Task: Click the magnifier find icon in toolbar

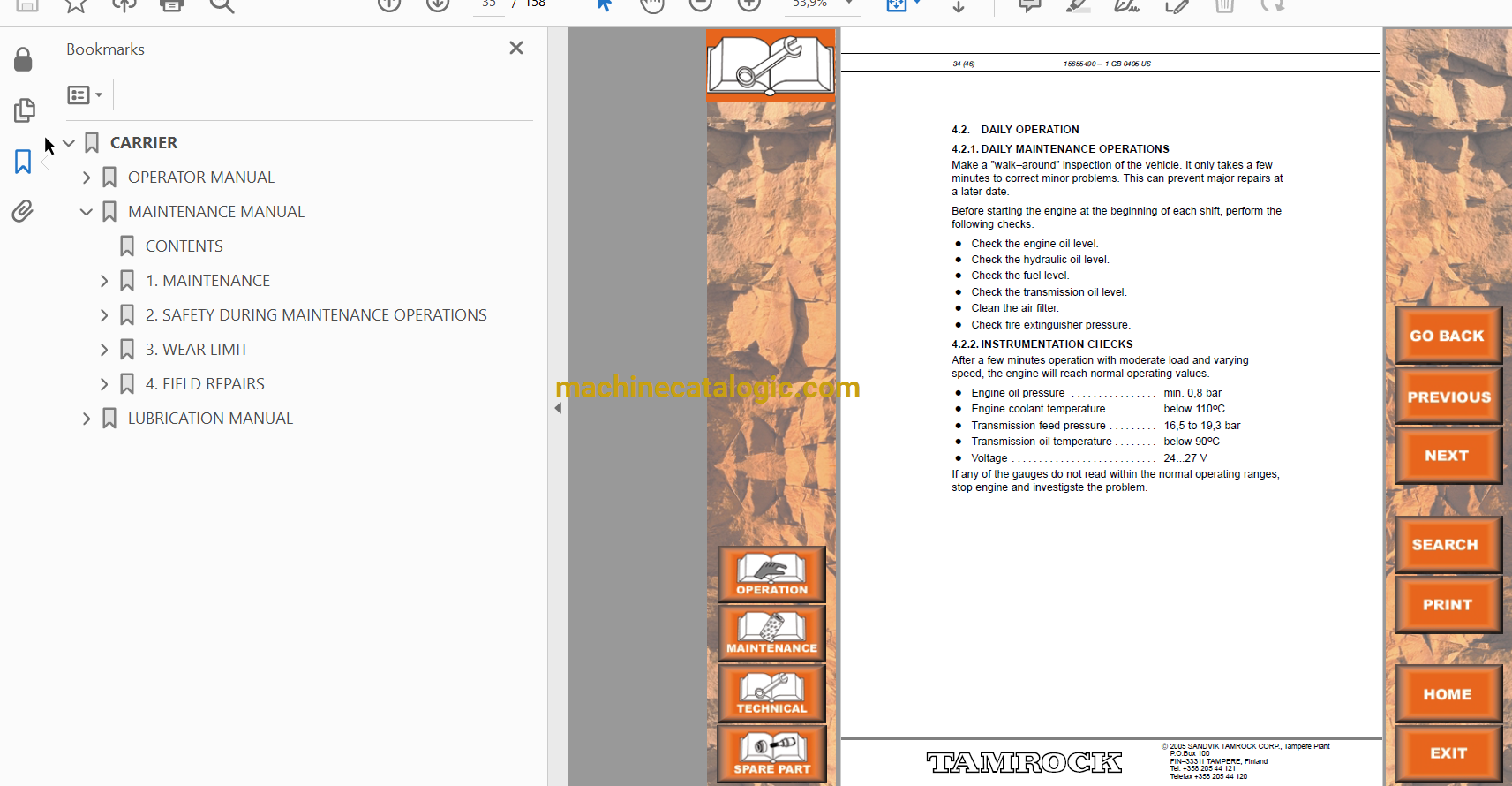Action: click(x=222, y=5)
